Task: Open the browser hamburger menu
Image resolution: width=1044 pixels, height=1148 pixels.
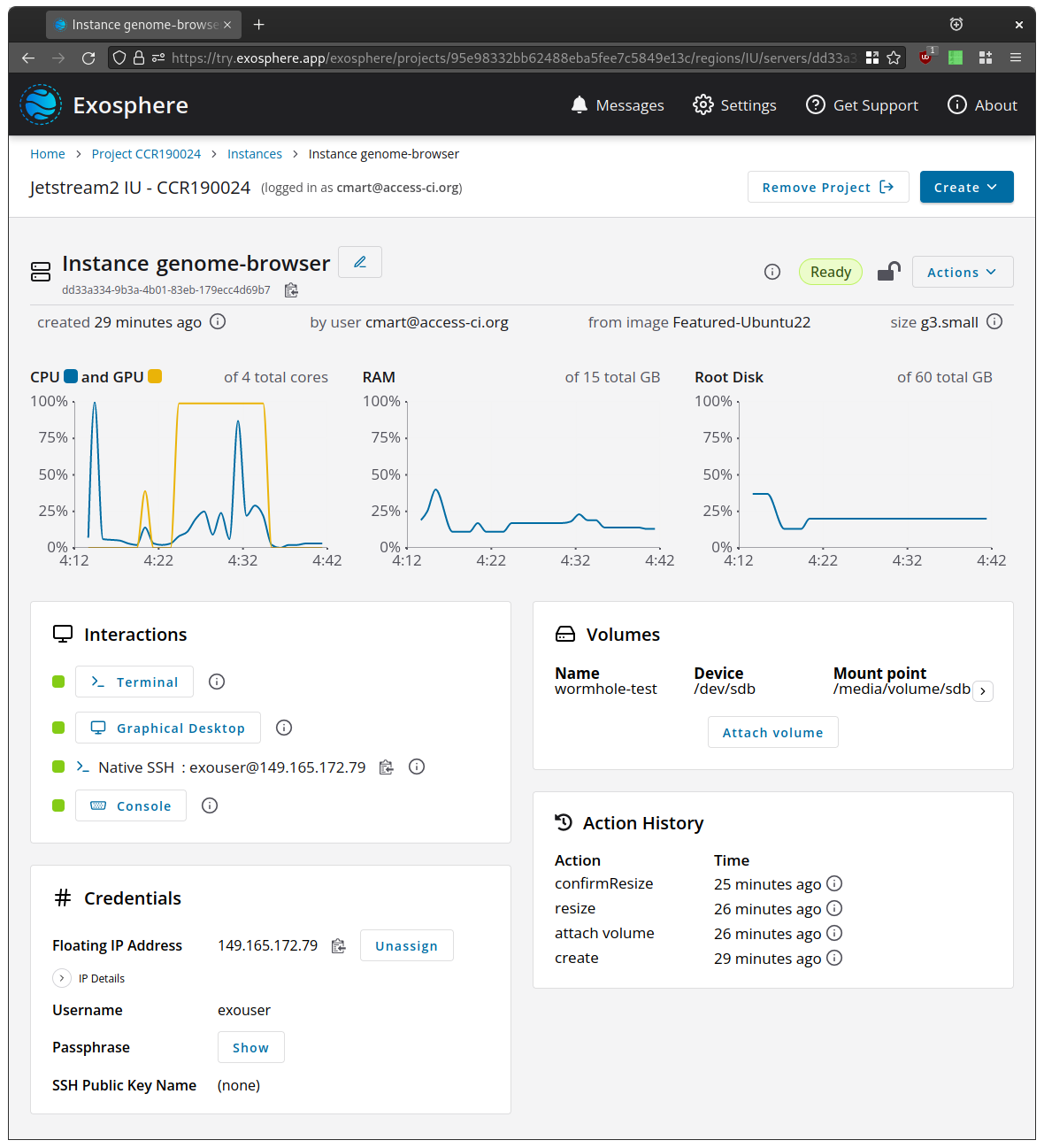Action: click(x=1016, y=58)
